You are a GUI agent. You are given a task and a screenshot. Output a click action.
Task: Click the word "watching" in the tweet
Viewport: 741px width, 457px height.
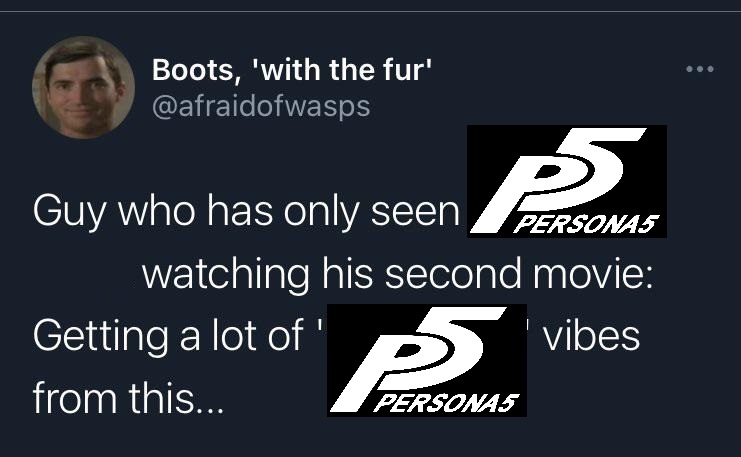pos(226,275)
